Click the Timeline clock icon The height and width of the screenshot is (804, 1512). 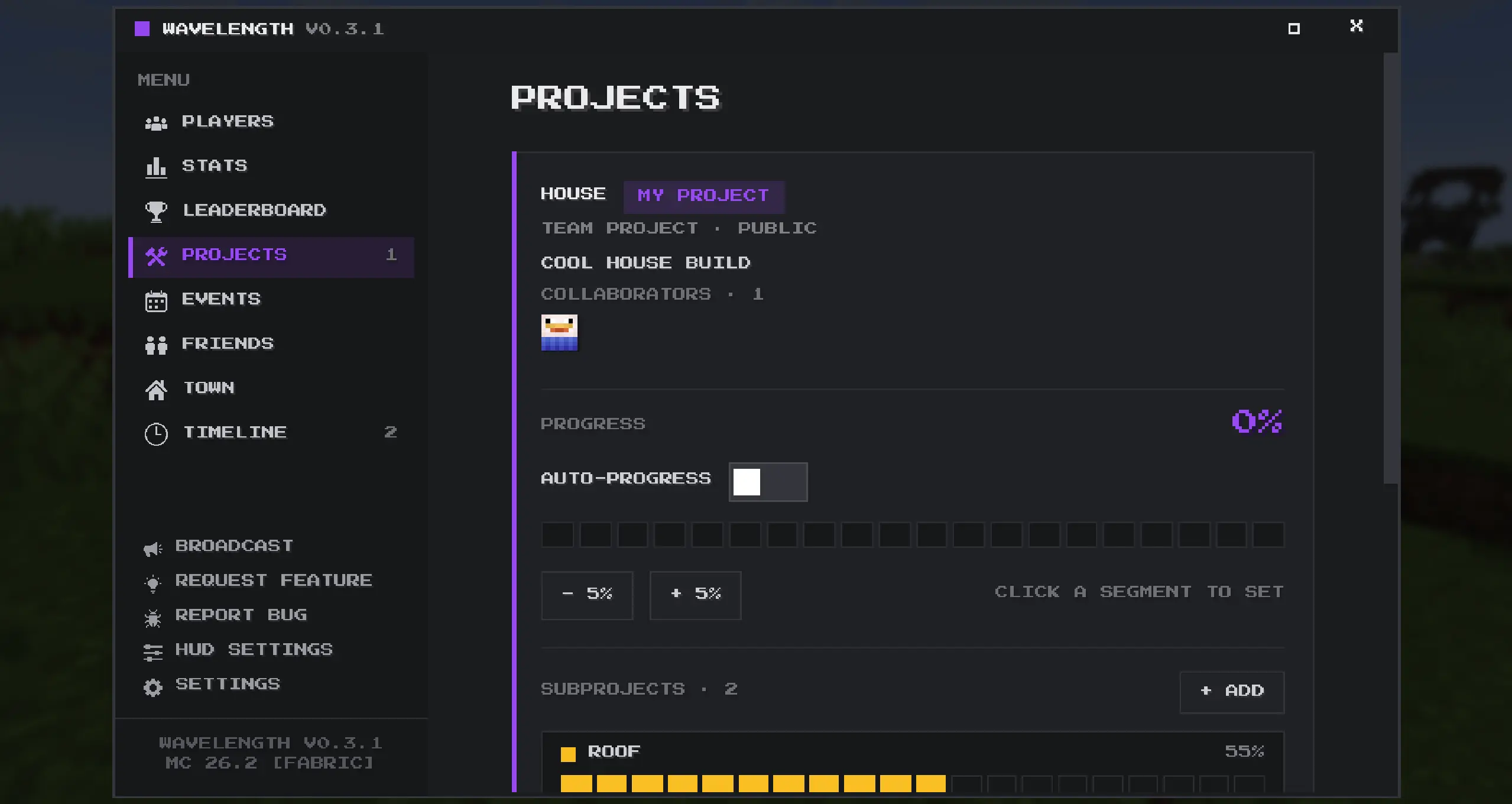pyautogui.click(x=156, y=434)
